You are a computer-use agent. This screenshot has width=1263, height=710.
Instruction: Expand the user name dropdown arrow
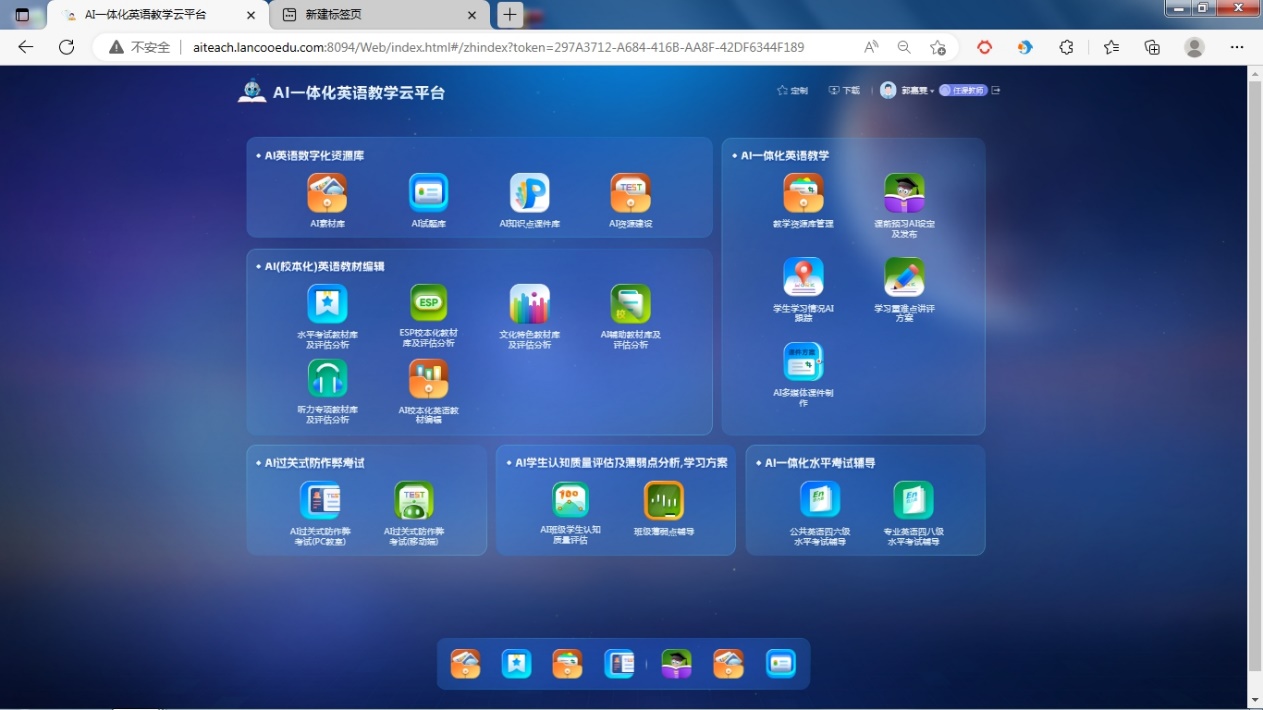pos(932,91)
